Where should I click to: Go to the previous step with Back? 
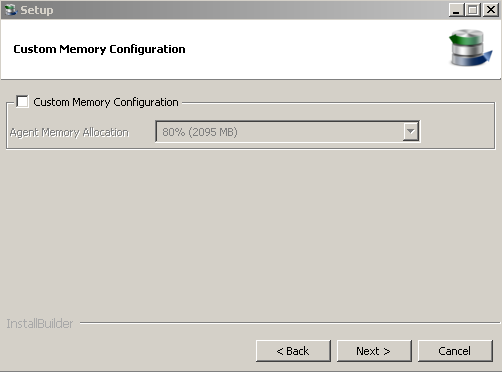click(x=293, y=351)
